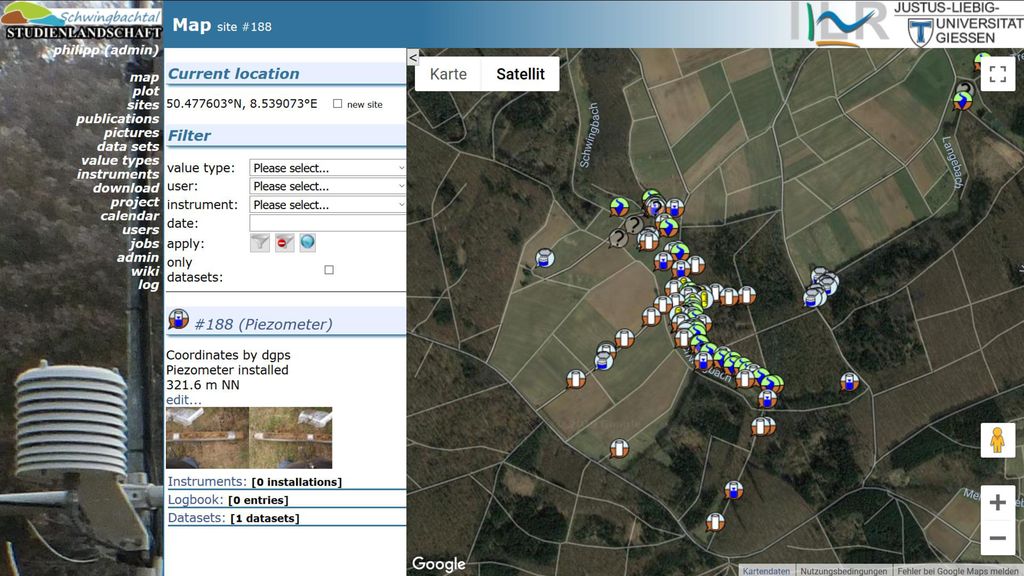The height and width of the screenshot is (576, 1024).
Task: Click the edit... link for site 188
Action: click(x=184, y=400)
